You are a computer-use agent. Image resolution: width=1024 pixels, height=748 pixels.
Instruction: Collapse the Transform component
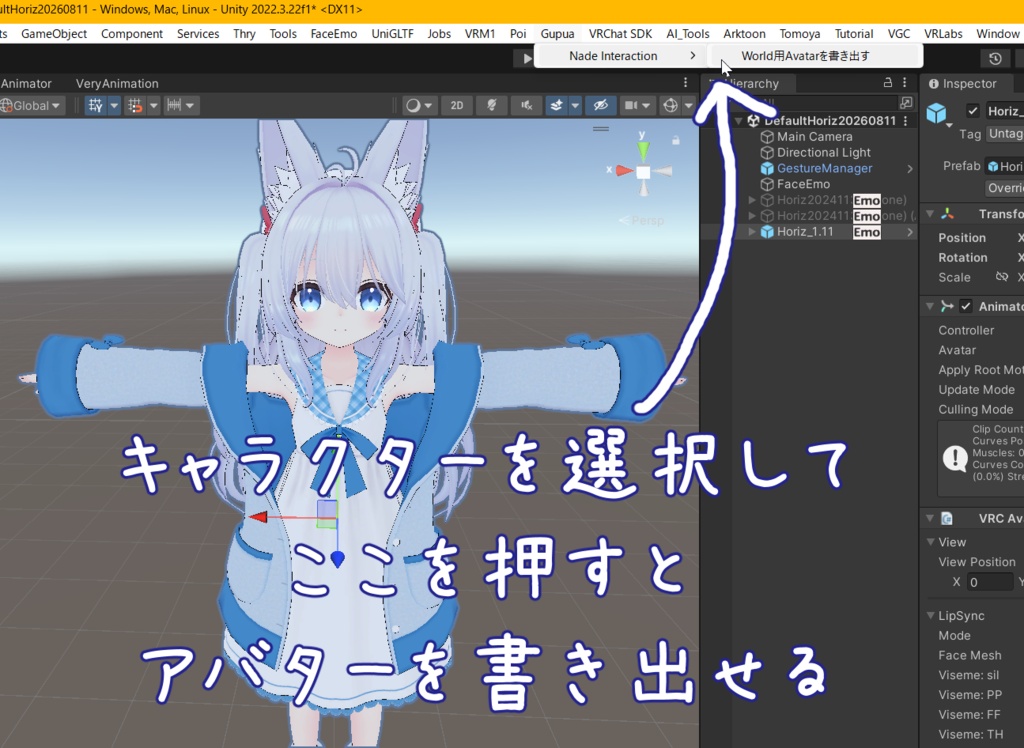[930, 214]
